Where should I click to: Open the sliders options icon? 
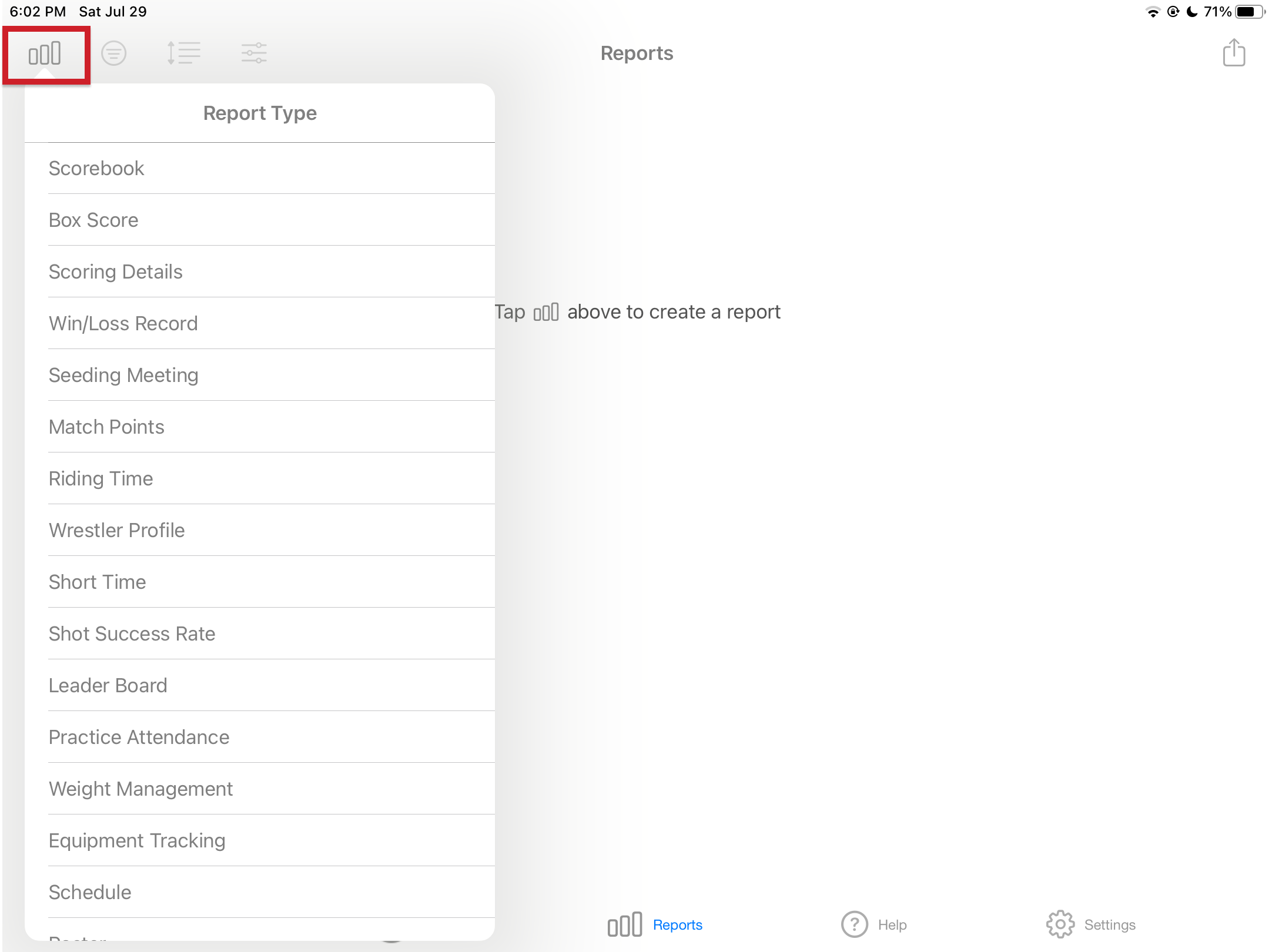[254, 53]
